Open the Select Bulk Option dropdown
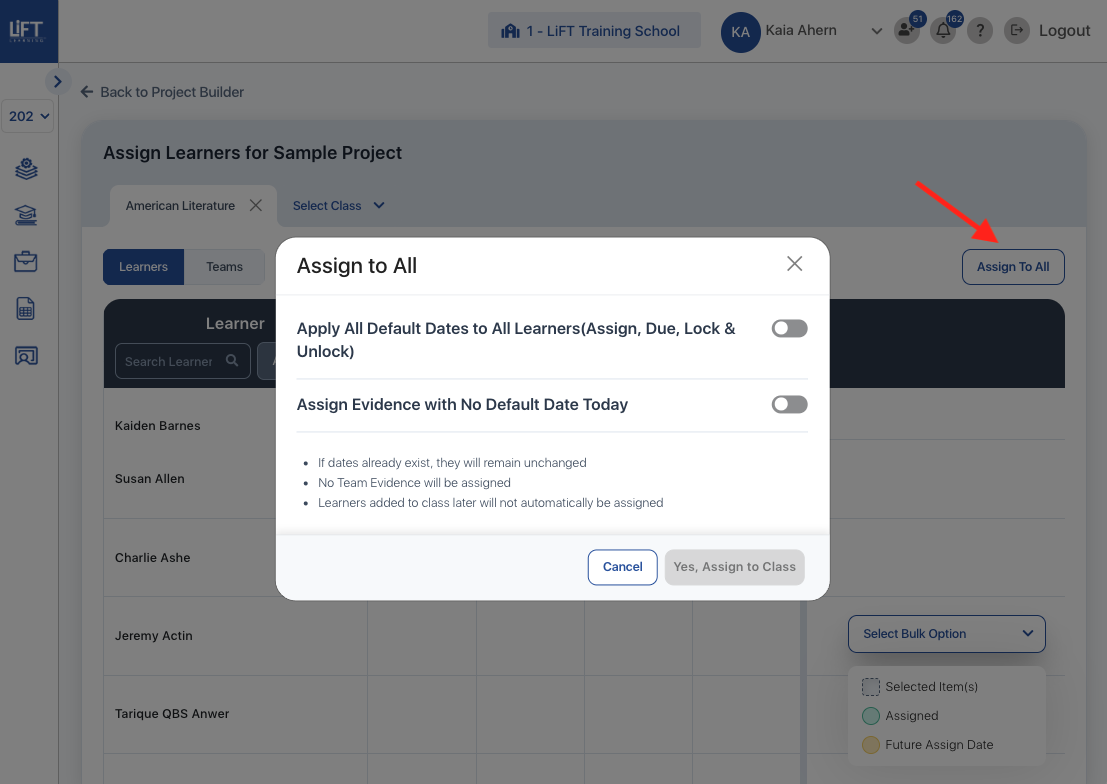Viewport: 1107px width, 784px height. (946, 634)
